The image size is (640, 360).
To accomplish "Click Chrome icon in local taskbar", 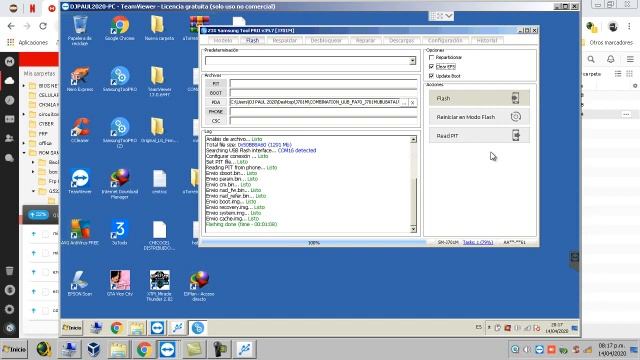I will pyautogui.click(x=144, y=349).
